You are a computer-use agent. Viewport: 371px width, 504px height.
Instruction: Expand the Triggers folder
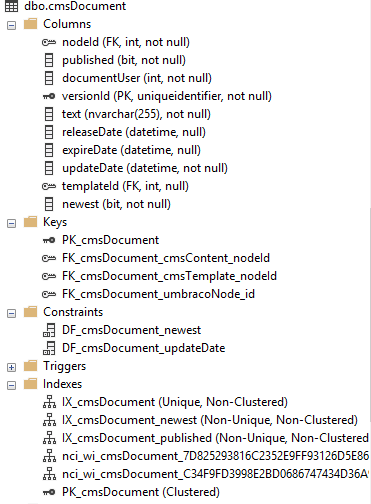click(x=11, y=367)
